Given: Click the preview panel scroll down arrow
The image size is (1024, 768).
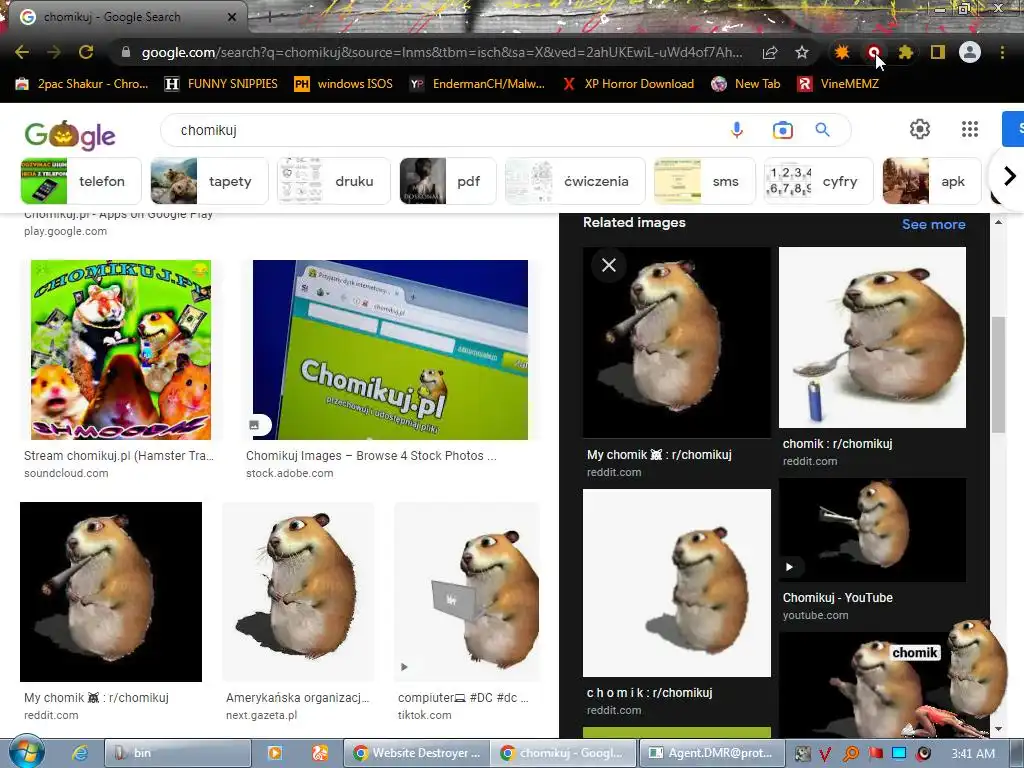Looking at the screenshot, I should [998, 729].
